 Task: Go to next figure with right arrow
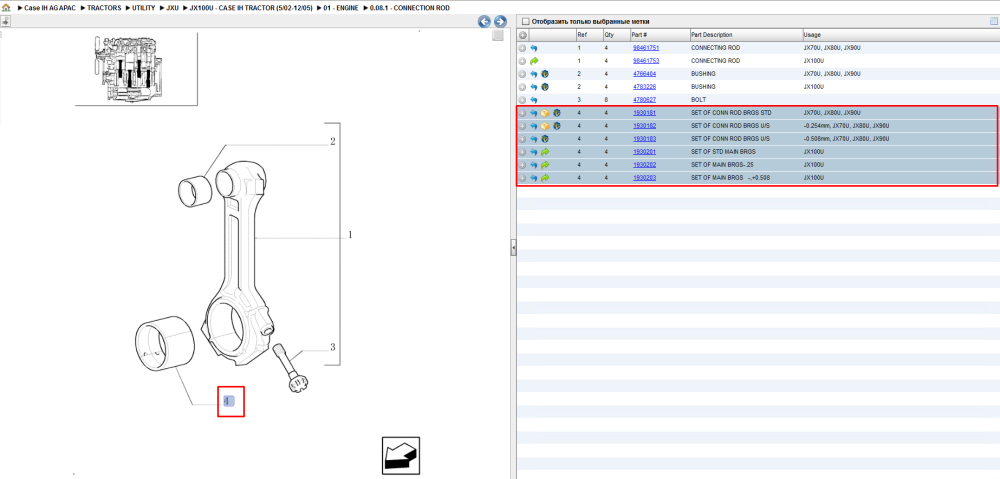(x=500, y=22)
